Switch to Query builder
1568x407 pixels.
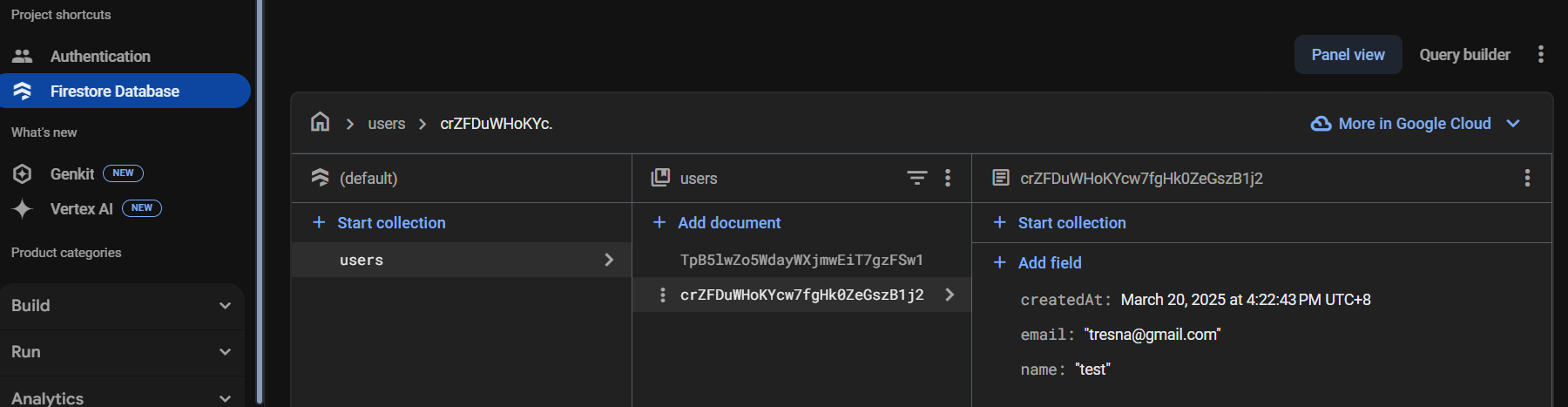click(x=1464, y=54)
